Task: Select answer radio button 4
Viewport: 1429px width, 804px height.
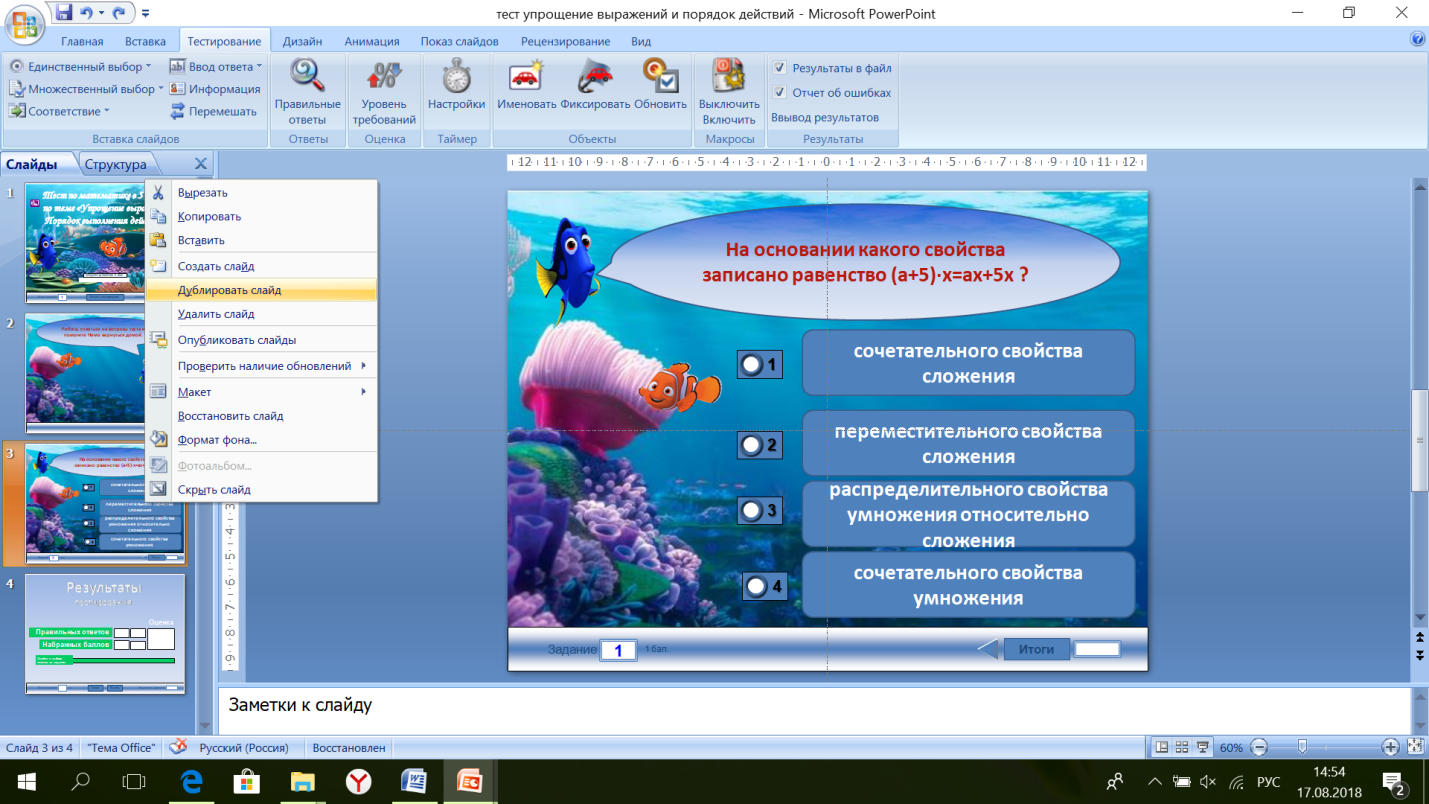Action: [757, 586]
